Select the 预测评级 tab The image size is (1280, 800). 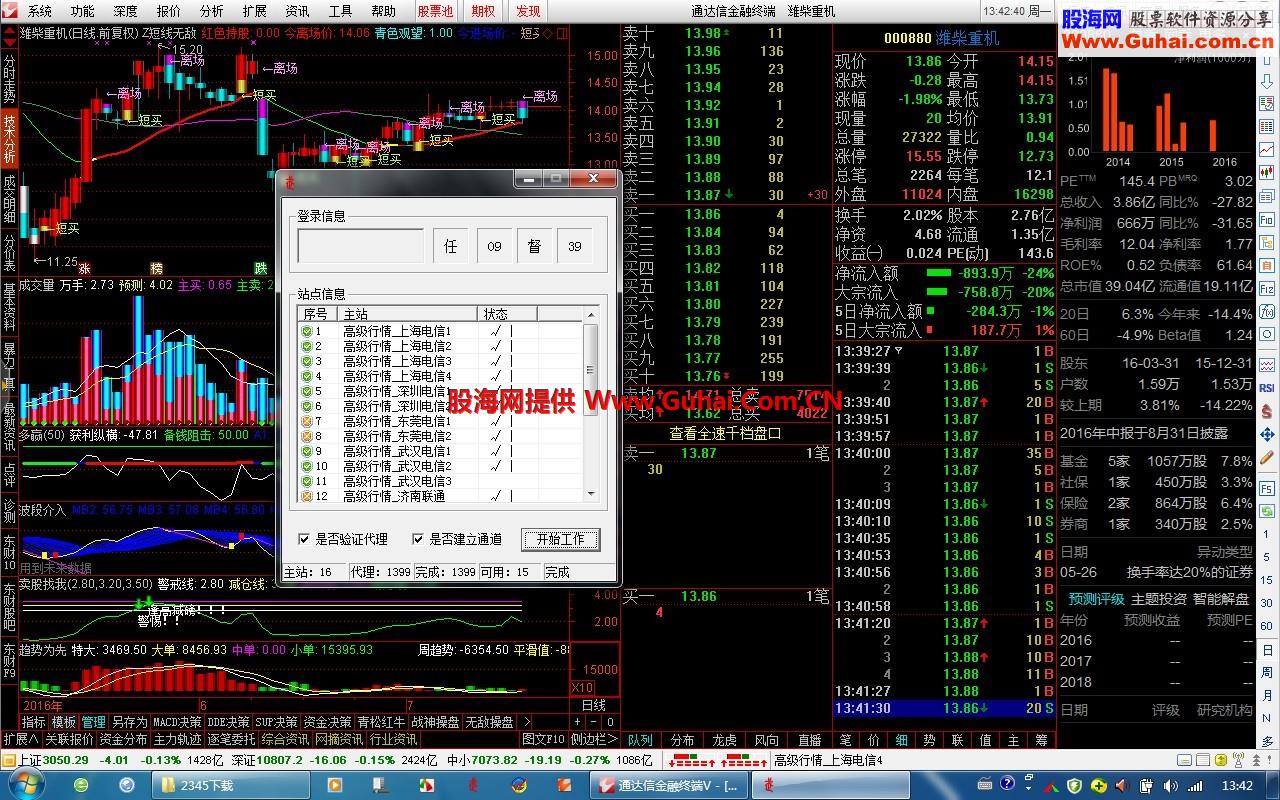(x=1096, y=599)
